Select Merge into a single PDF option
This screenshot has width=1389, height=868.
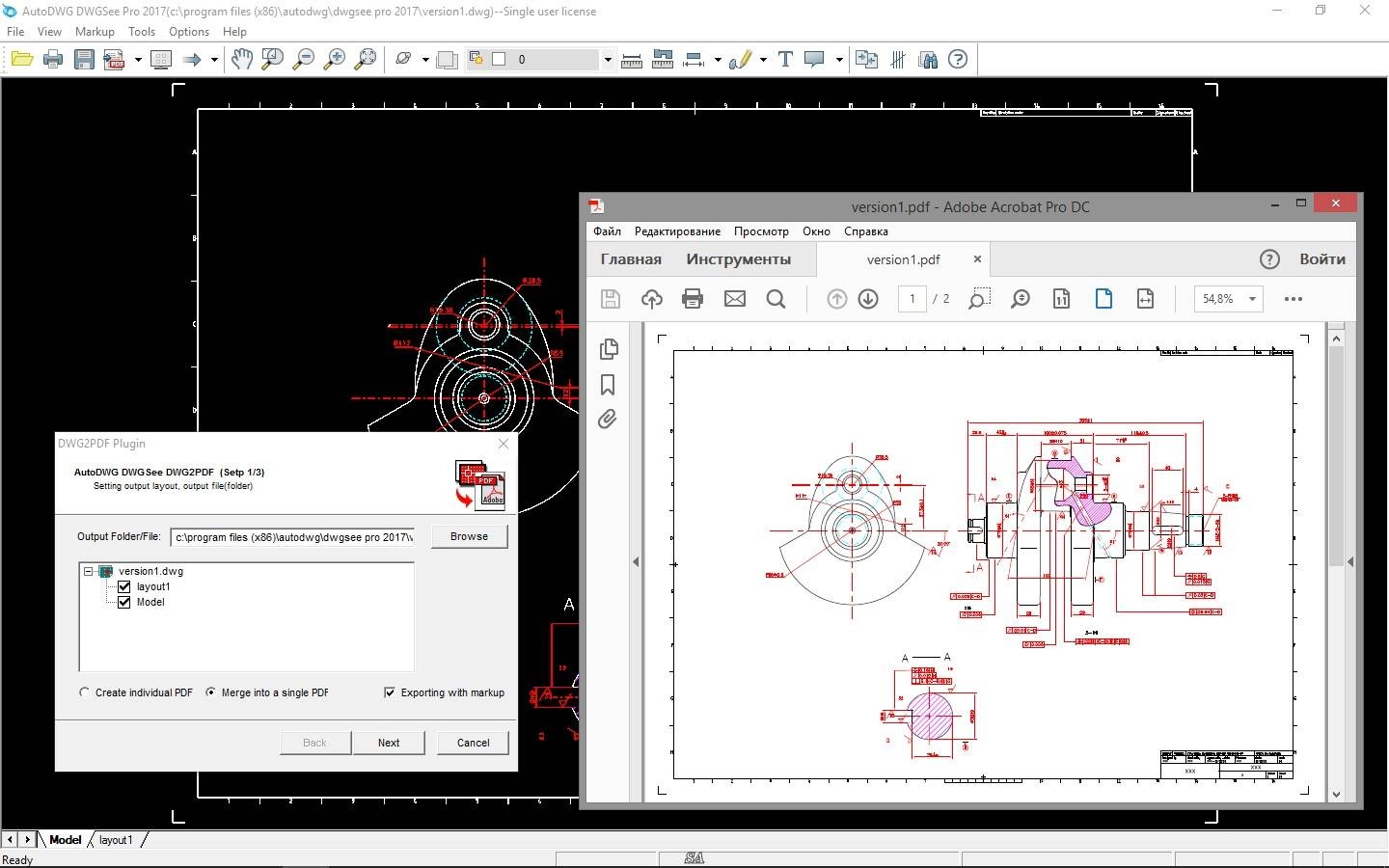point(211,692)
